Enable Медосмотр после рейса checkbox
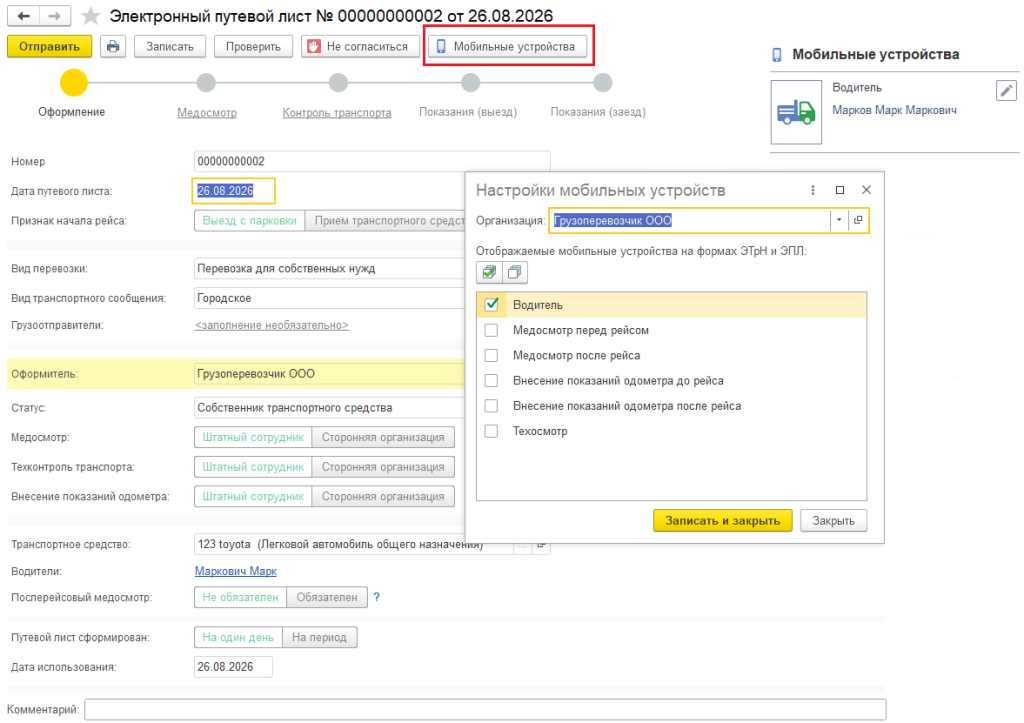1024x723 pixels. 491,355
